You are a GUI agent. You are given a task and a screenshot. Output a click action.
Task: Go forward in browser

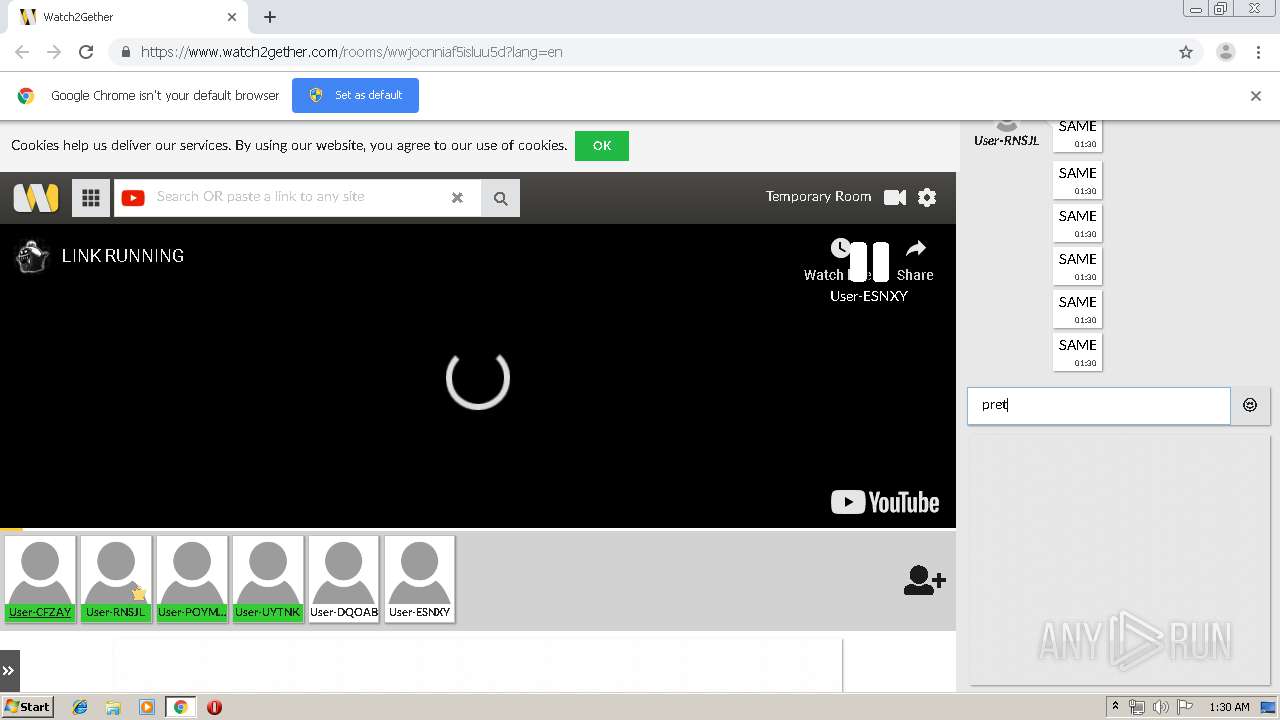54,52
